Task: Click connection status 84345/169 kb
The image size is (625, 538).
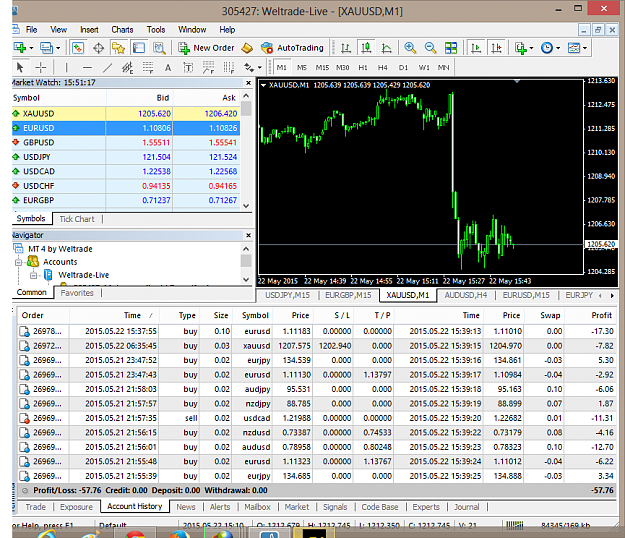Action: pyautogui.click(x=565, y=526)
